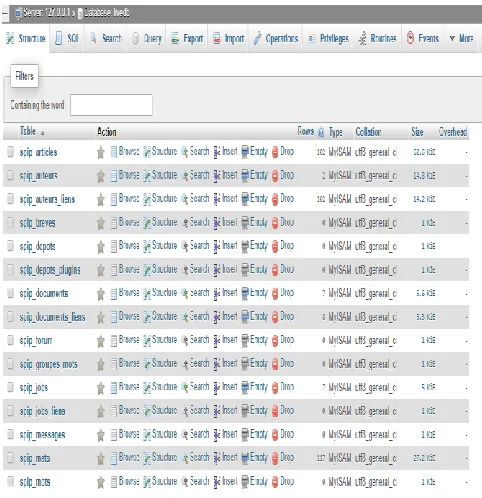Open the spip_jobs_liens table link
Viewport: 482px width, 498px height.
point(42,411)
